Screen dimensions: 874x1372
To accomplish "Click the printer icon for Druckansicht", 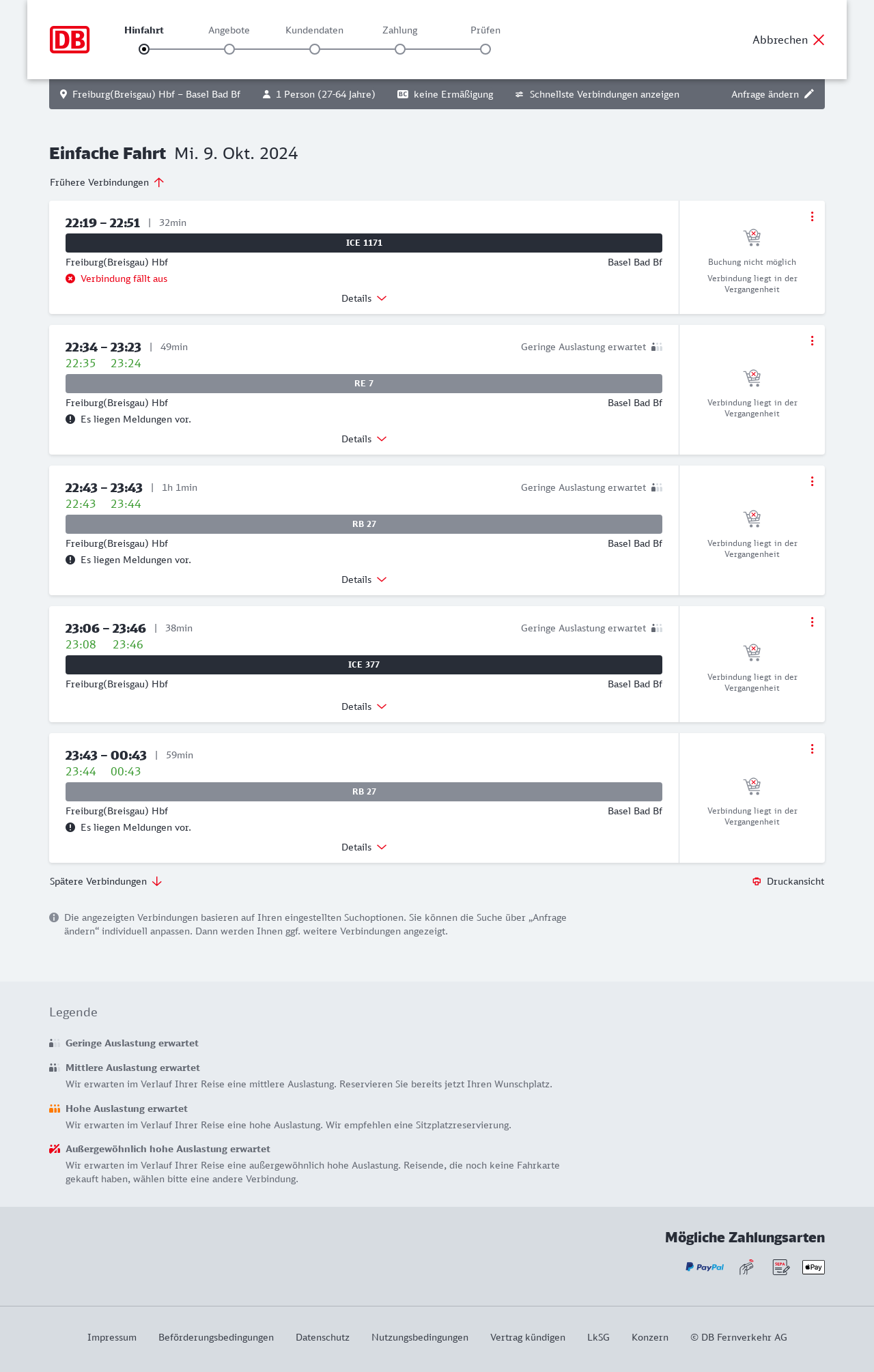I will (757, 881).
